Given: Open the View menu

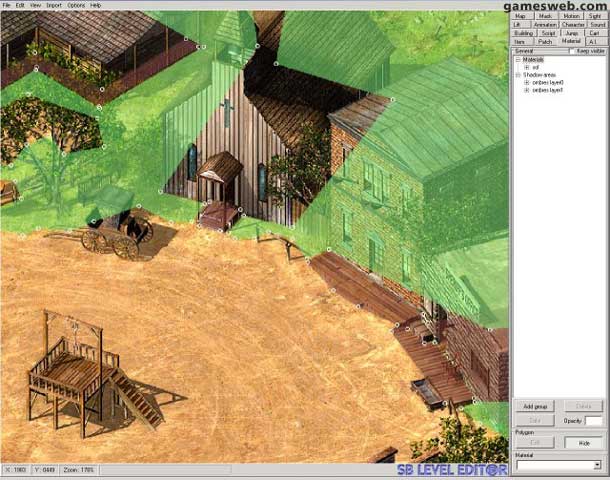Looking at the screenshot, I should click(35, 5).
